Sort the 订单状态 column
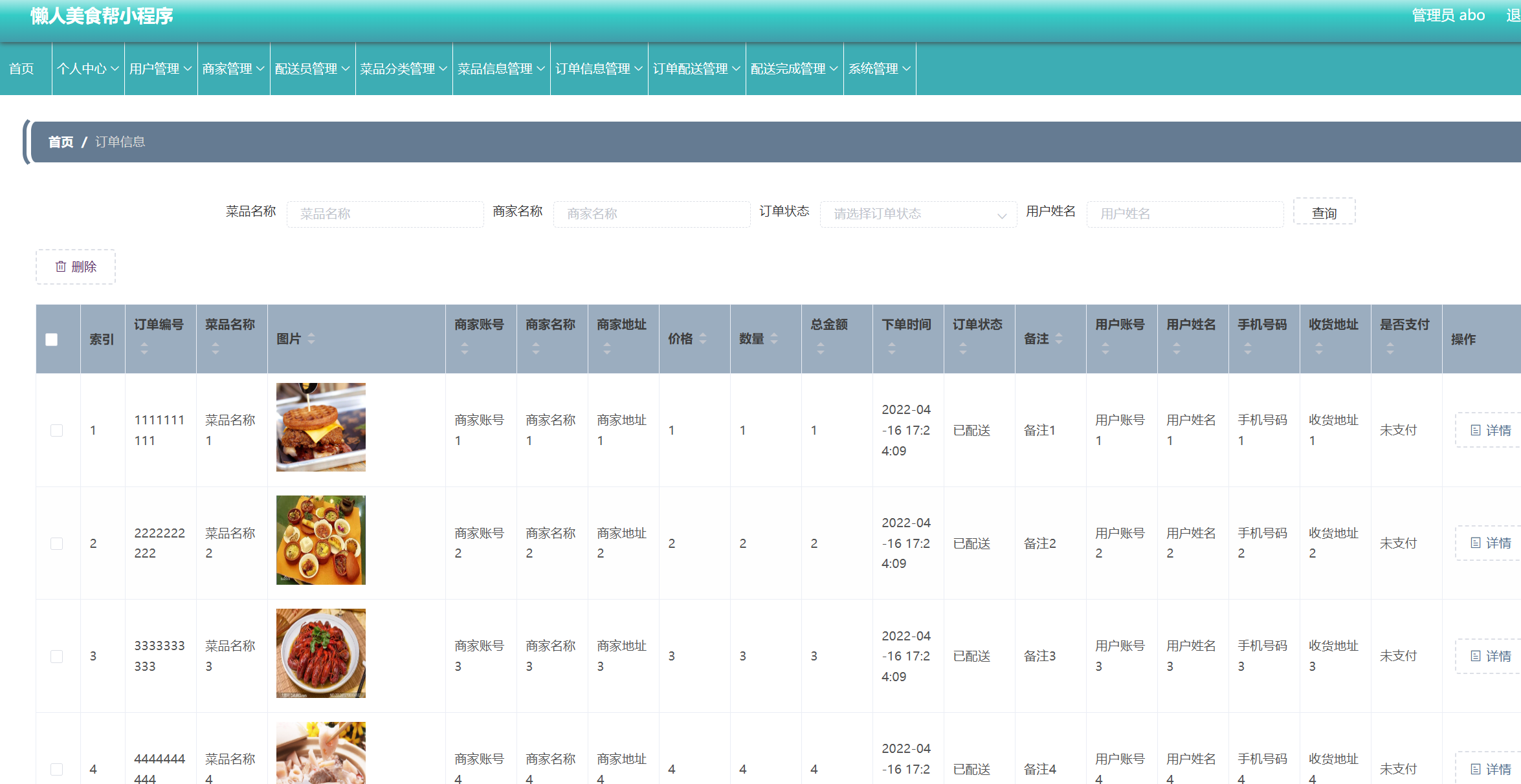The image size is (1521, 784). click(963, 349)
